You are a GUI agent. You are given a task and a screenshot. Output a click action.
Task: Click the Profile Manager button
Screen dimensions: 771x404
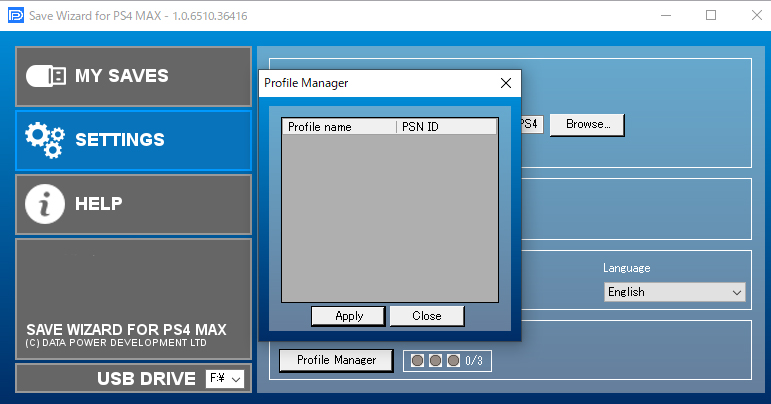click(336, 360)
